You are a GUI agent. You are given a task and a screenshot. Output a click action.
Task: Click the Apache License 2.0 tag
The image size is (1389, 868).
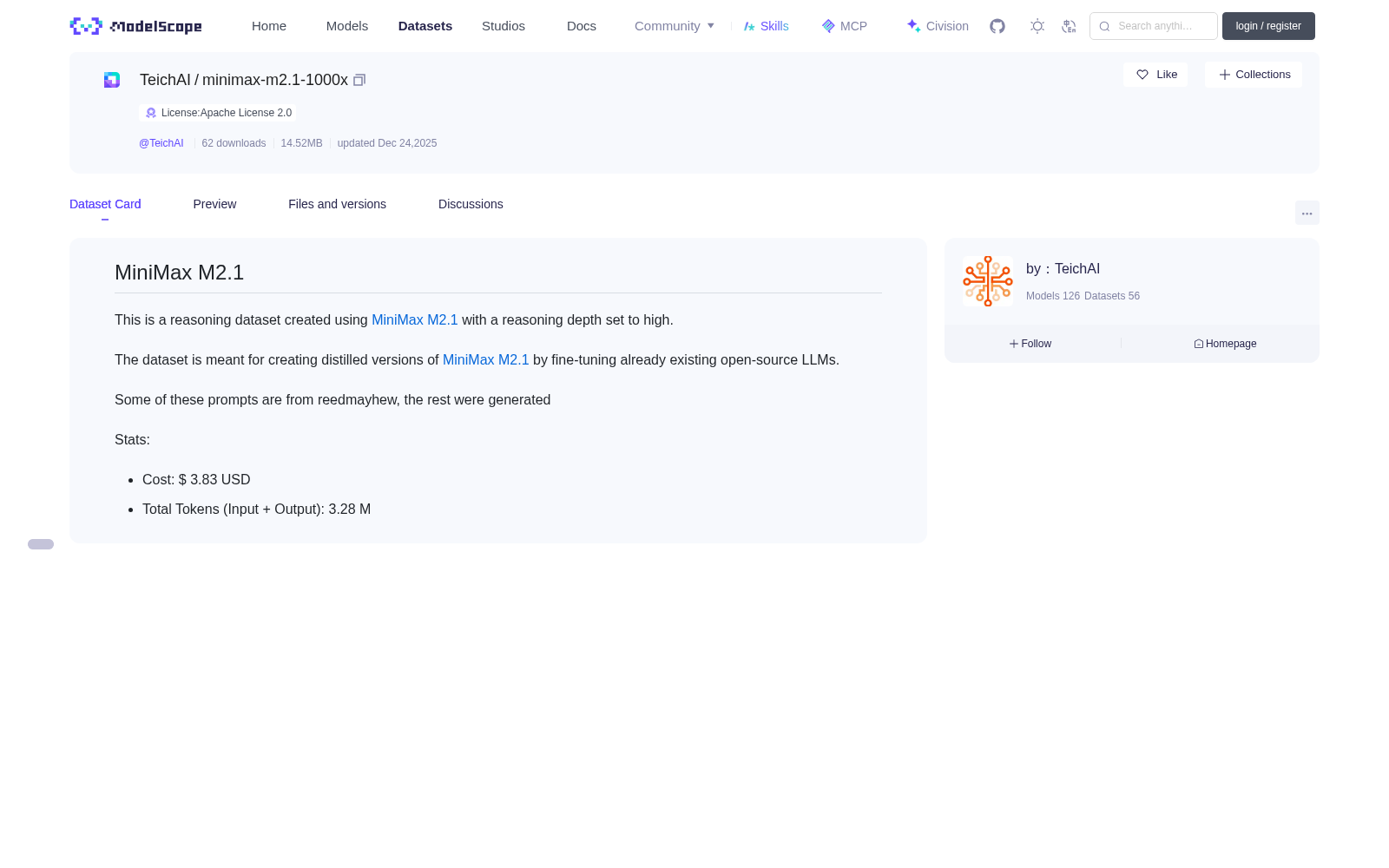coord(218,113)
